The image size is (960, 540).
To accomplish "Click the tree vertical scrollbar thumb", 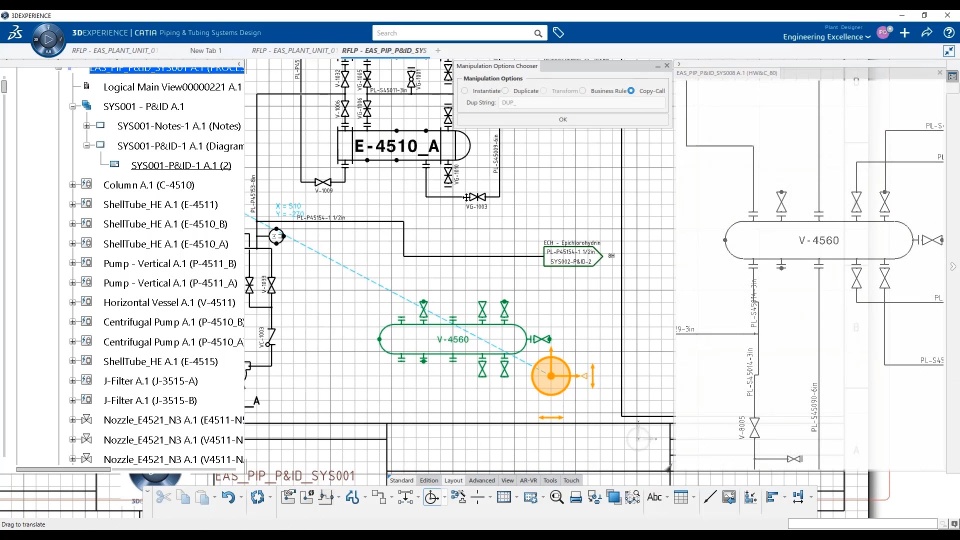I will 4,86.
